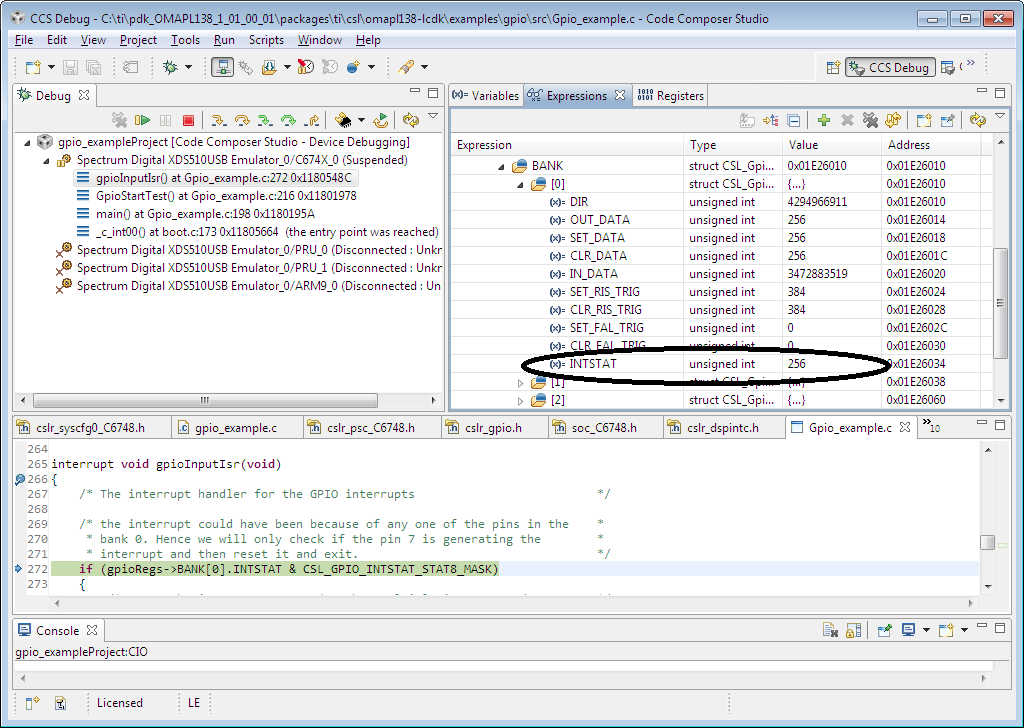Image resolution: width=1025 pixels, height=728 pixels.
Task: Add a new expression to watch
Action: [x=823, y=120]
